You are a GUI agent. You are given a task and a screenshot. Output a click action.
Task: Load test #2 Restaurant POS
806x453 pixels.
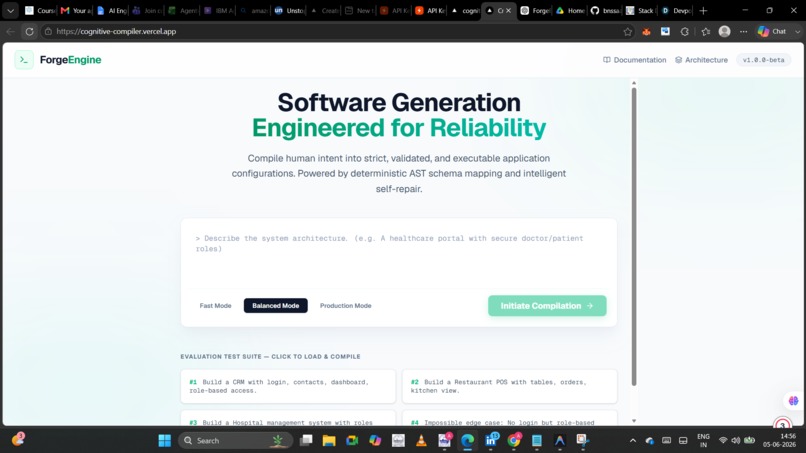(509, 386)
